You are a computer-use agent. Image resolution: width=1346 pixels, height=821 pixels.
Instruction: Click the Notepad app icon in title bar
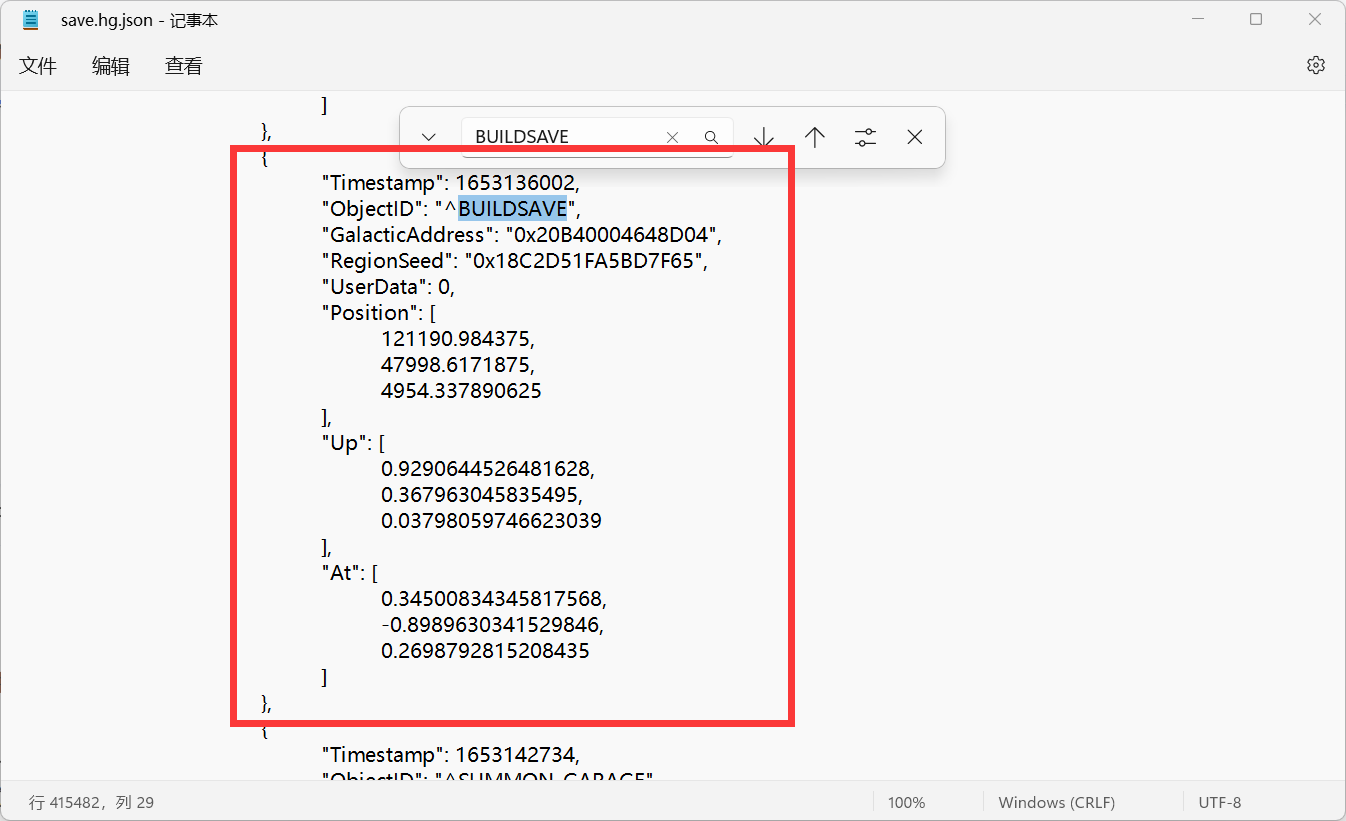coord(31,19)
